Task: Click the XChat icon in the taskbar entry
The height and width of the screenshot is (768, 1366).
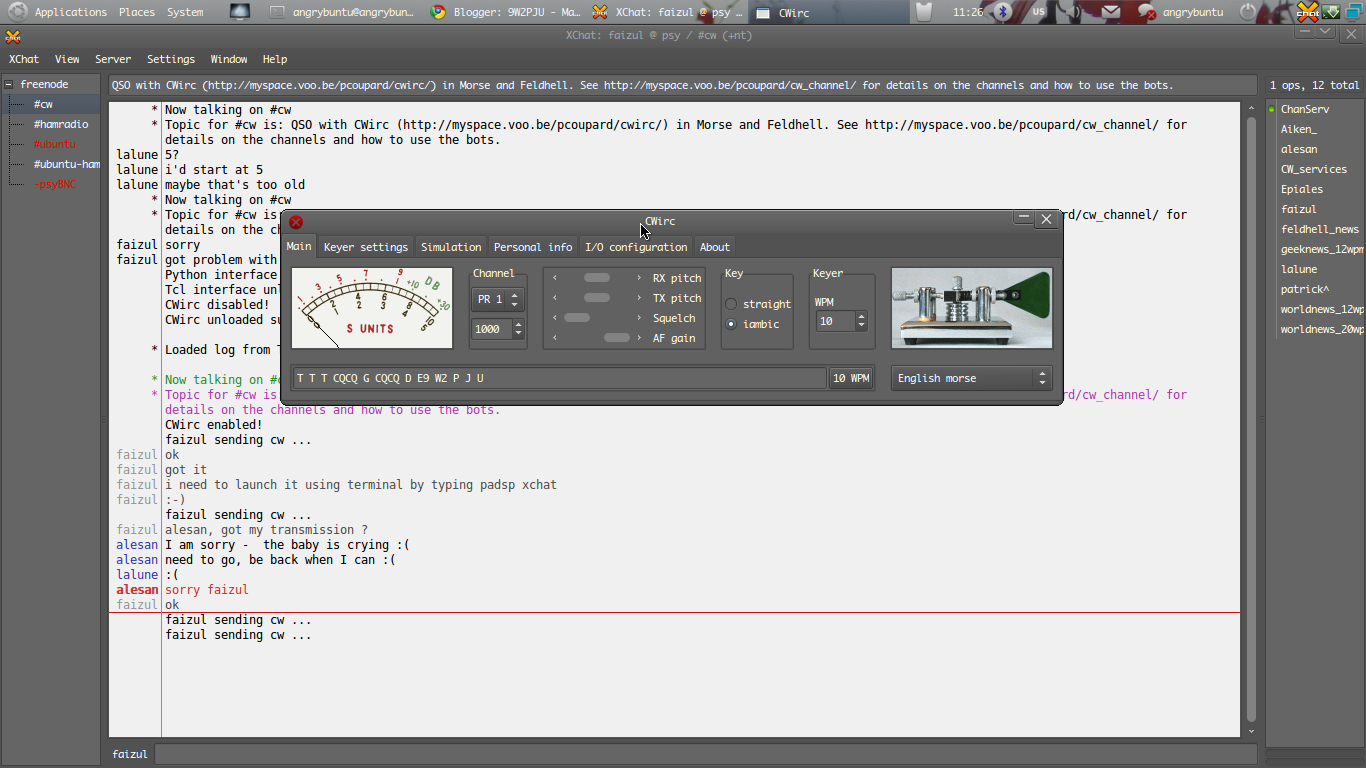Action: 599,12
